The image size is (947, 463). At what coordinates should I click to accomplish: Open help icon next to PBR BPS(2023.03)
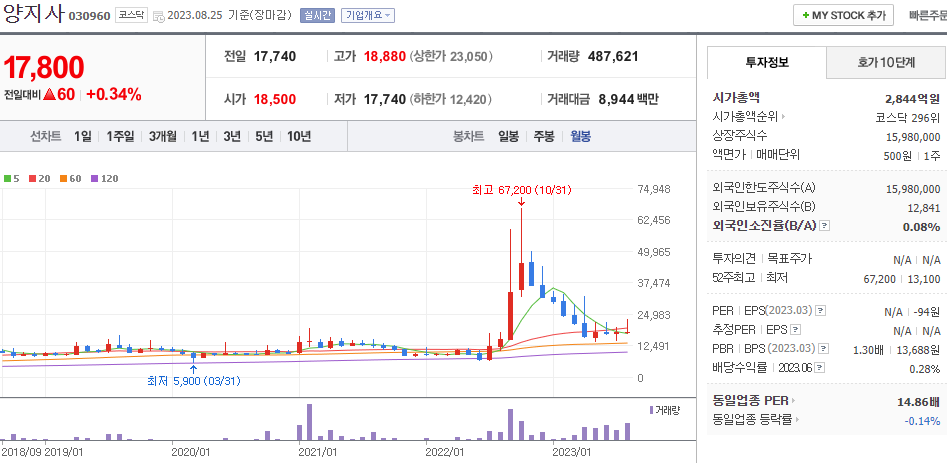(824, 349)
